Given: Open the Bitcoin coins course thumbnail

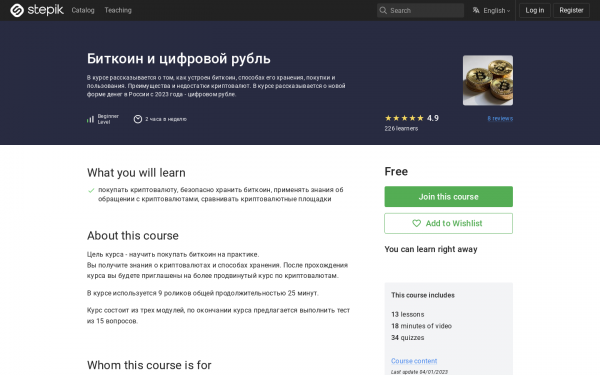Looking at the screenshot, I should point(488,80).
